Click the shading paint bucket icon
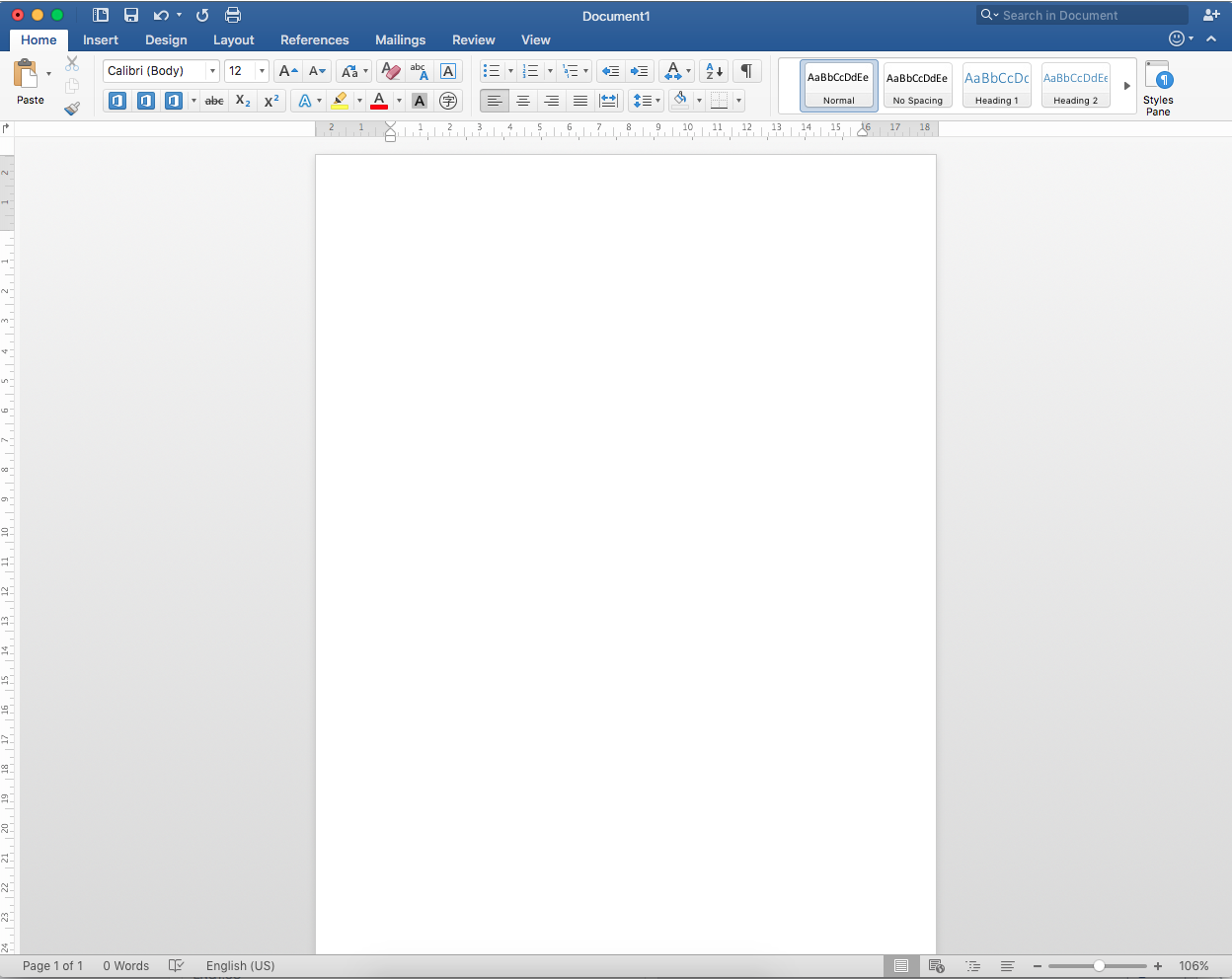The image size is (1232, 979). click(680, 101)
